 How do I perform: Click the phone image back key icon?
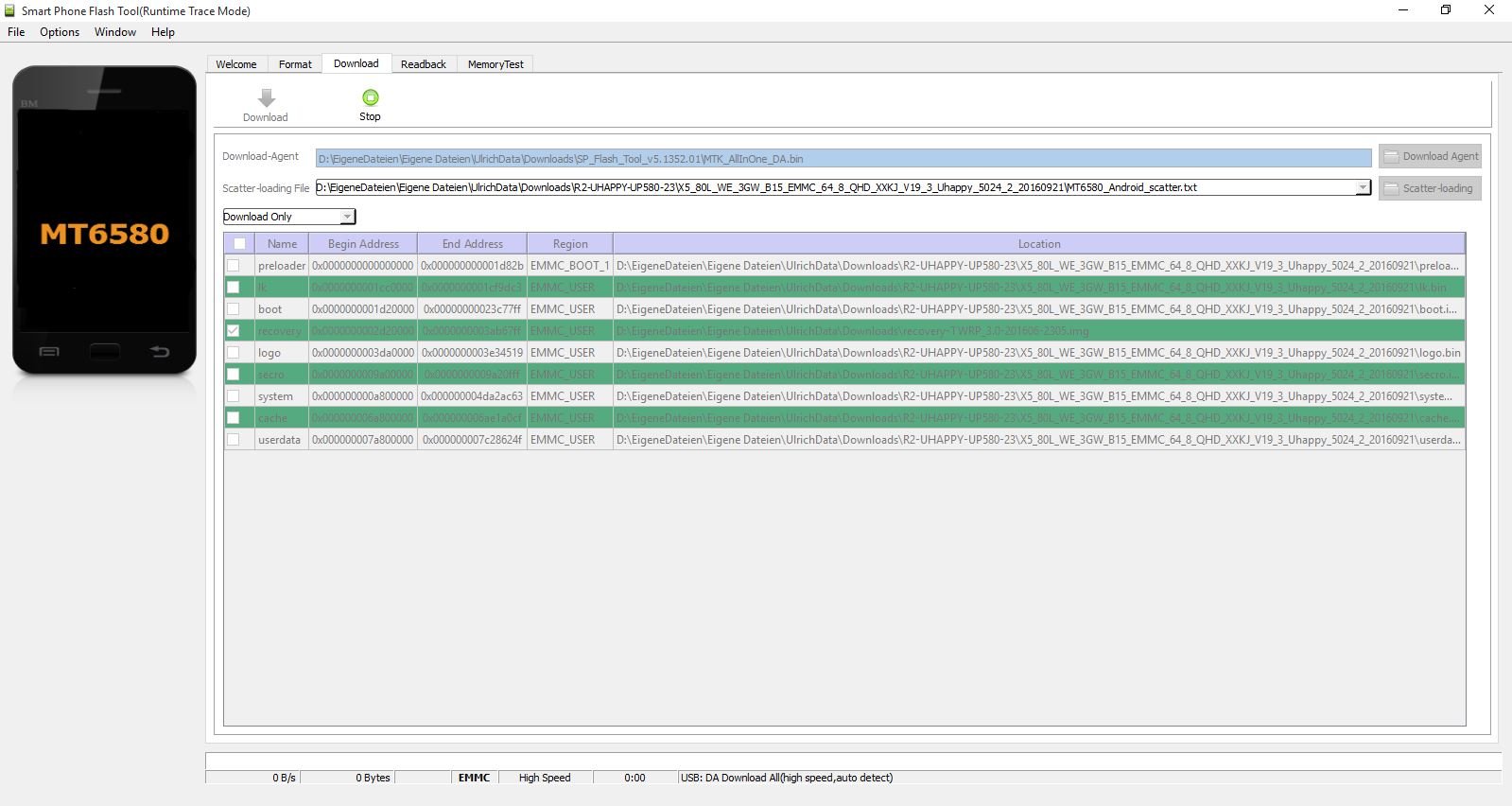point(159,352)
